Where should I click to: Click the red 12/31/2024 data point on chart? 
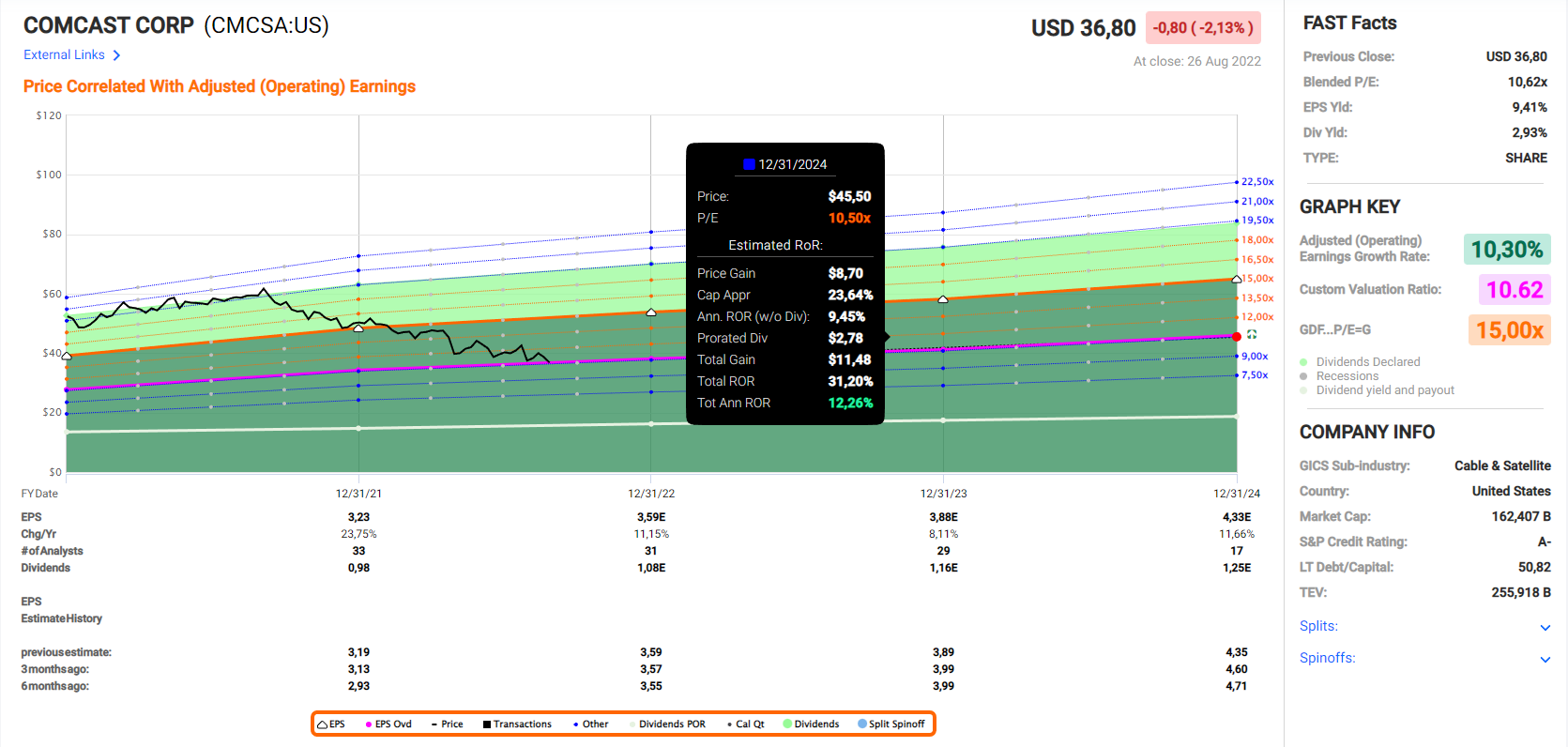pyautogui.click(x=1237, y=336)
